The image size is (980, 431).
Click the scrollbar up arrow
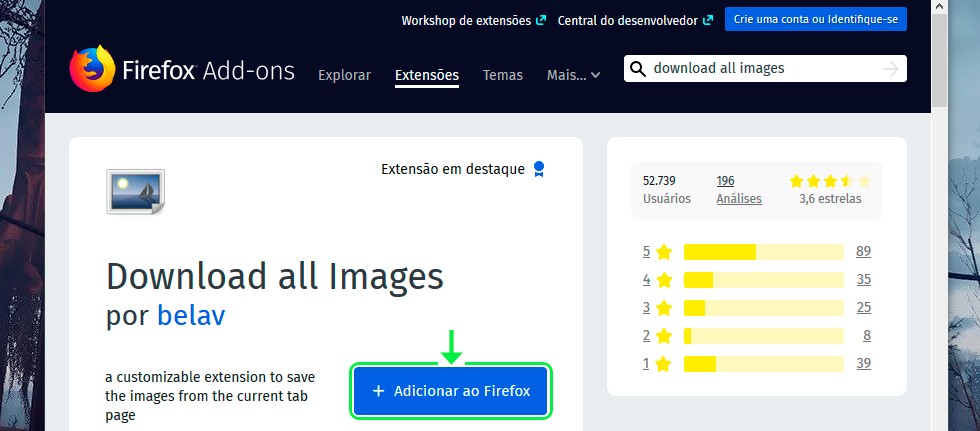pos(939,6)
